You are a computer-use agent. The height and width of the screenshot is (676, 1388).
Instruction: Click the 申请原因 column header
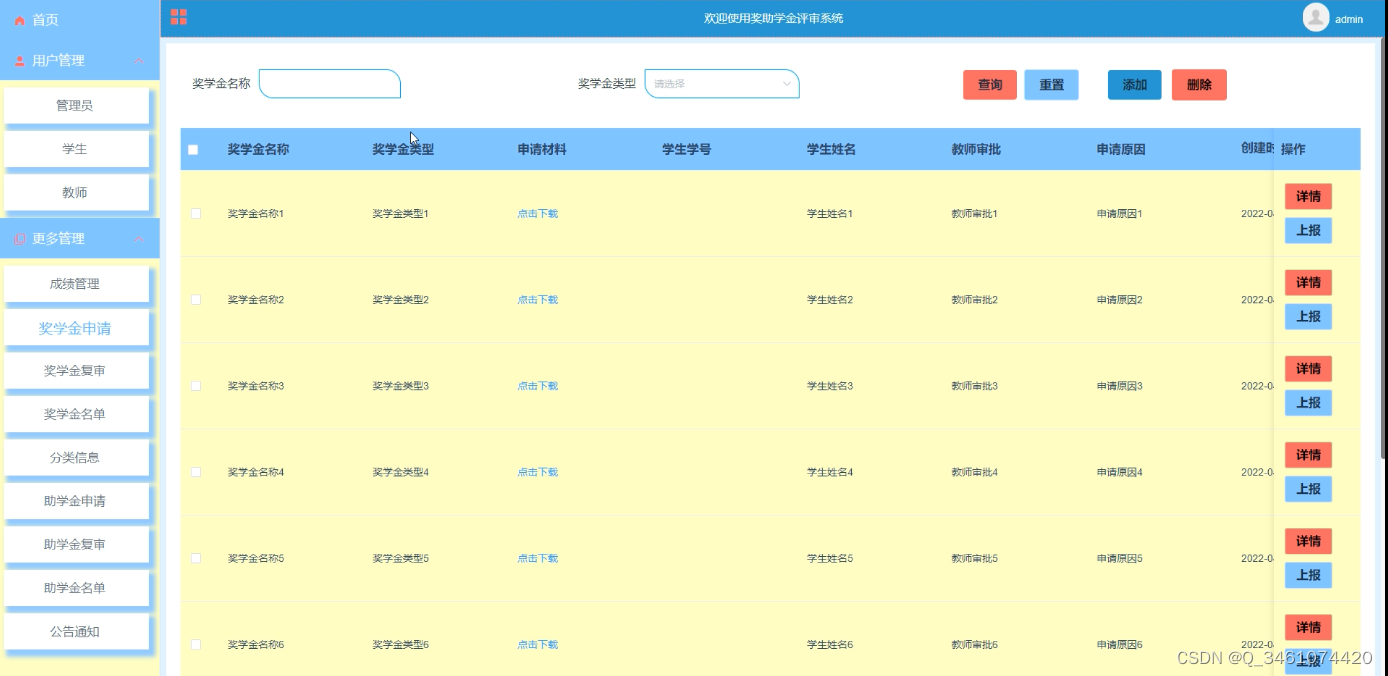pos(1121,150)
